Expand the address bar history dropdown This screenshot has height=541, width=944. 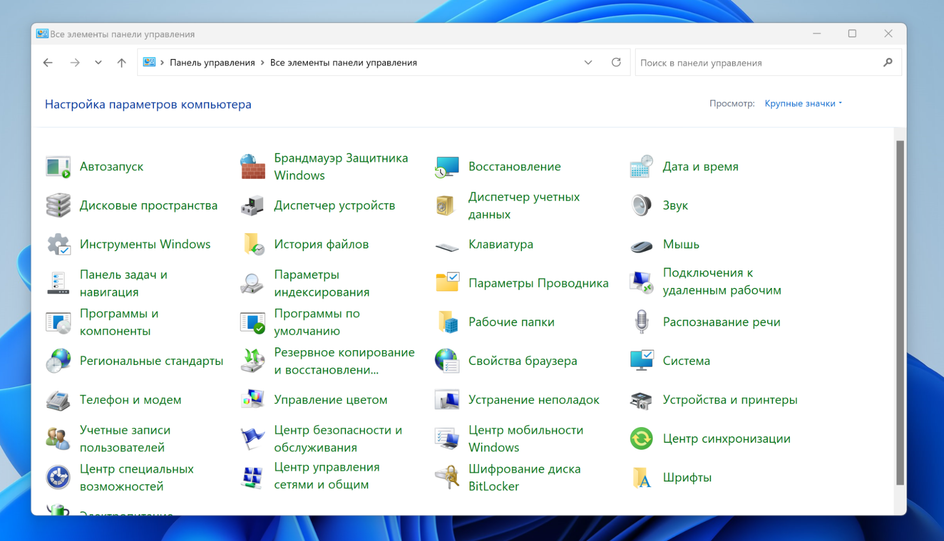[588, 63]
